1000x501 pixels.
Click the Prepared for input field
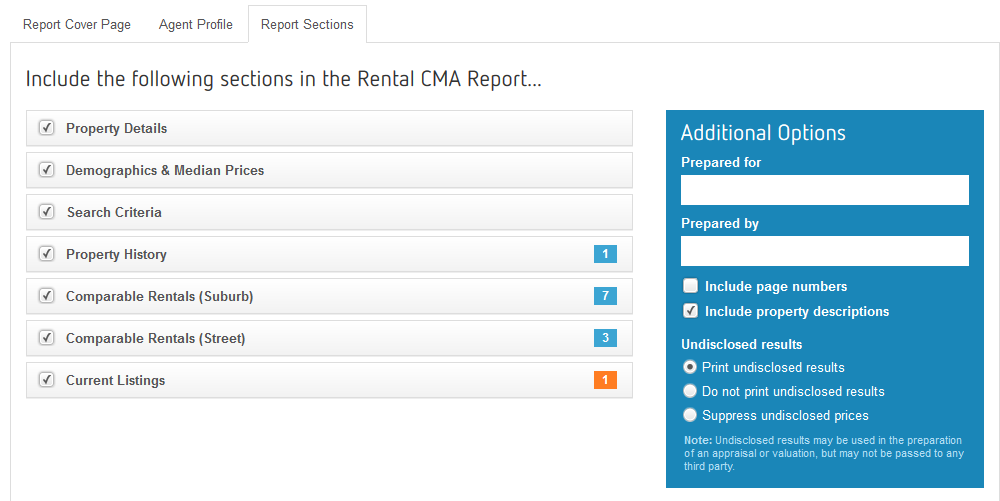tap(824, 190)
